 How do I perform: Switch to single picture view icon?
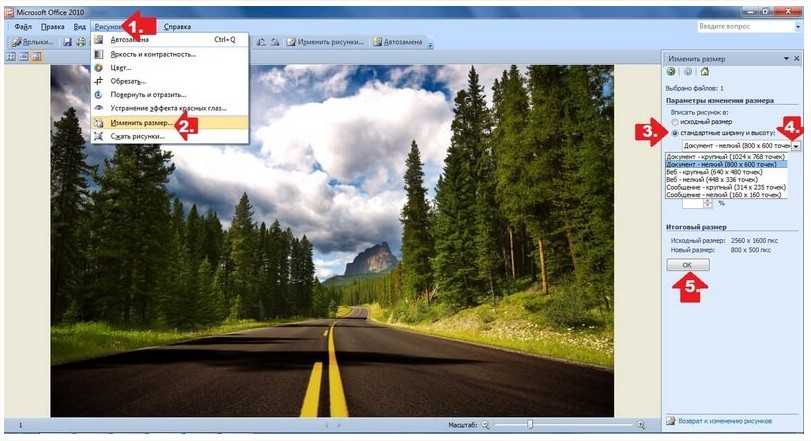tap(36, 57)
